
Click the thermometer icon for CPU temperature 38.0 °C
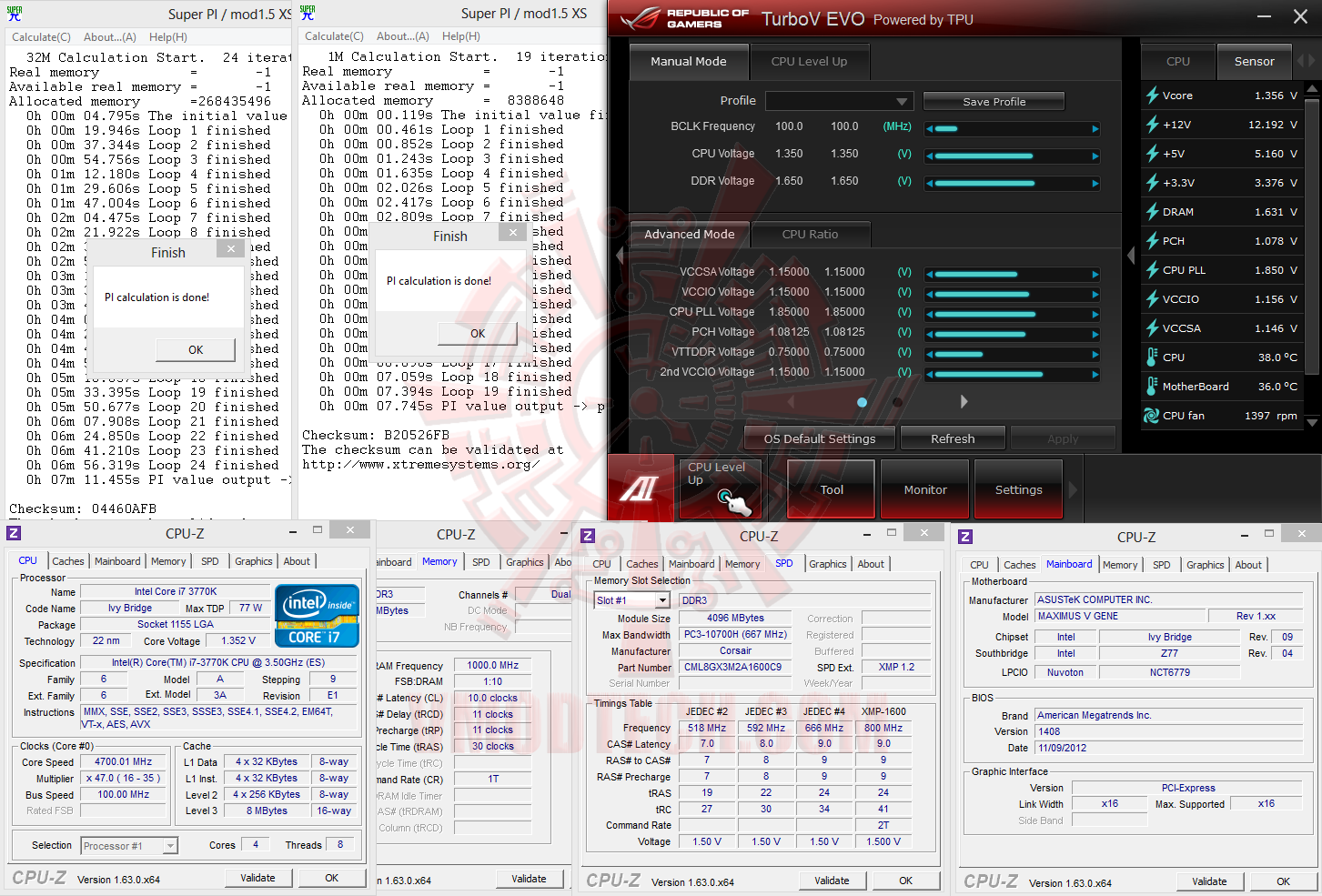coord(1153,357)
